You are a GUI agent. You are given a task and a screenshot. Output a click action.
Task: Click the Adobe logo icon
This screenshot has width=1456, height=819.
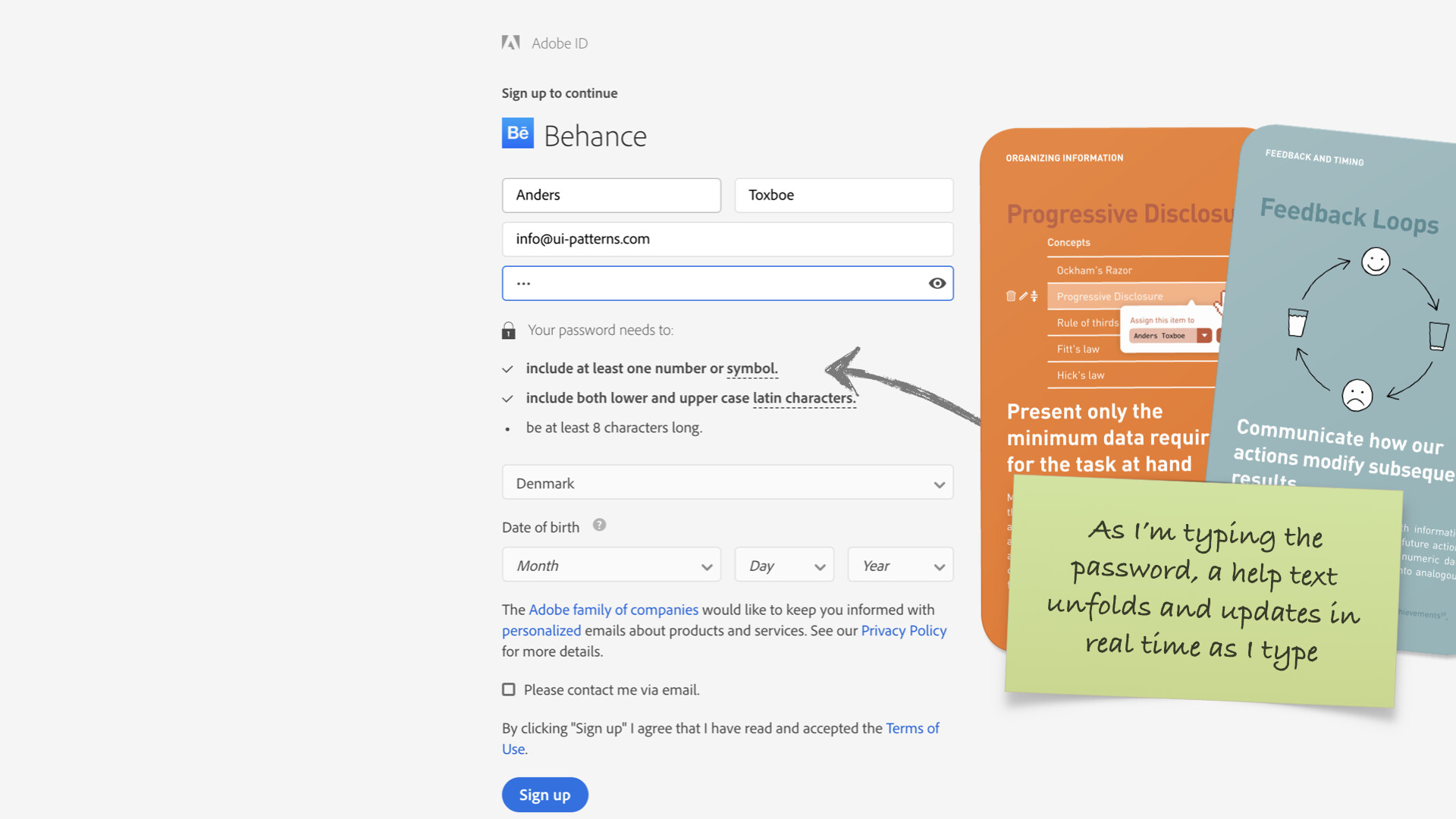coord(510,43)
